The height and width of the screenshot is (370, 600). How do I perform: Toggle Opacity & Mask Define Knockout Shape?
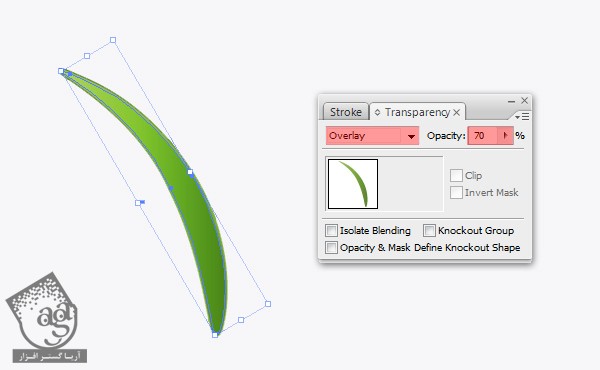click(331, 247)
